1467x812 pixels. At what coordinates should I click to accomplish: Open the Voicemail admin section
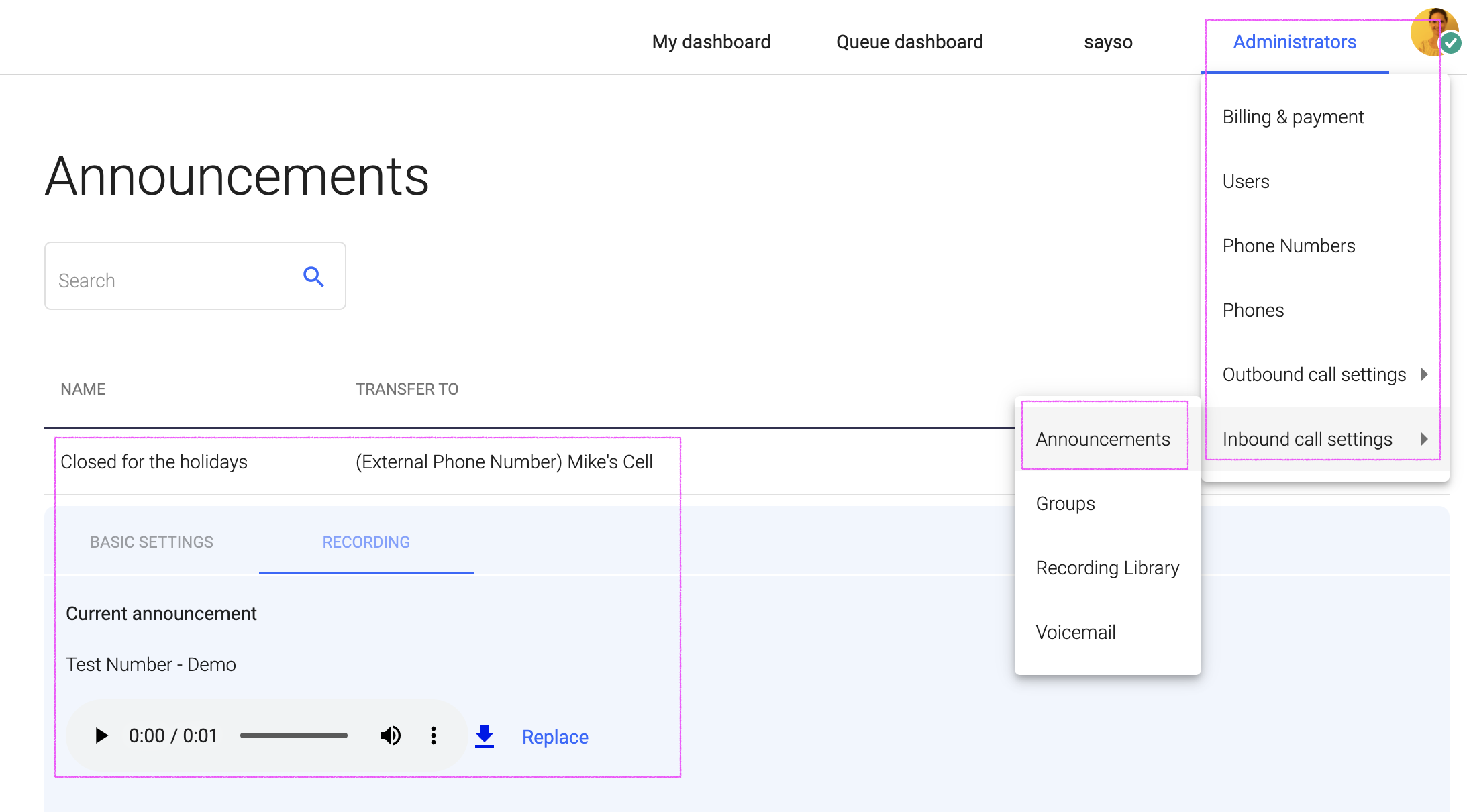tap(1075, 631)
